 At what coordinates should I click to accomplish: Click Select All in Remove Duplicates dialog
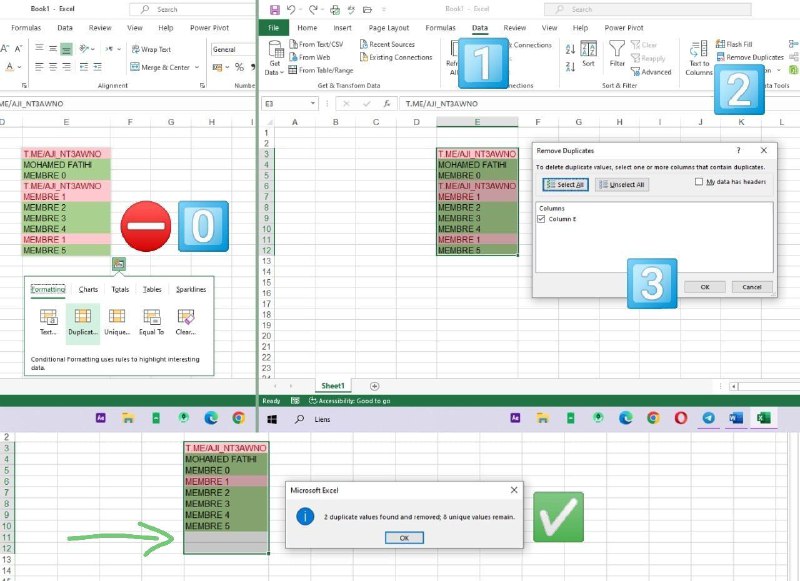(565, 185)
